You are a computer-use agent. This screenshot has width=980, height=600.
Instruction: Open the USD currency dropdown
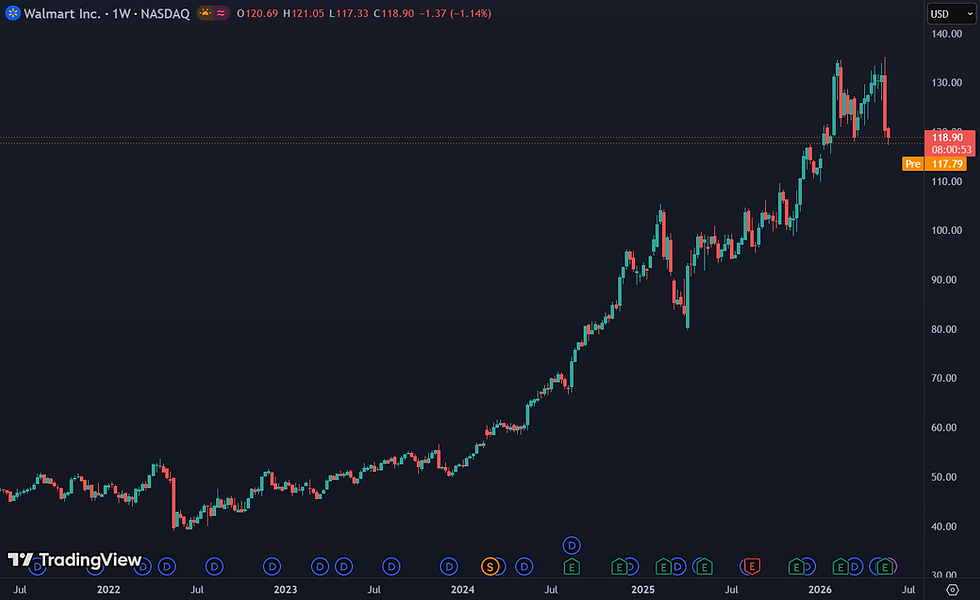[x=951, y=14]
